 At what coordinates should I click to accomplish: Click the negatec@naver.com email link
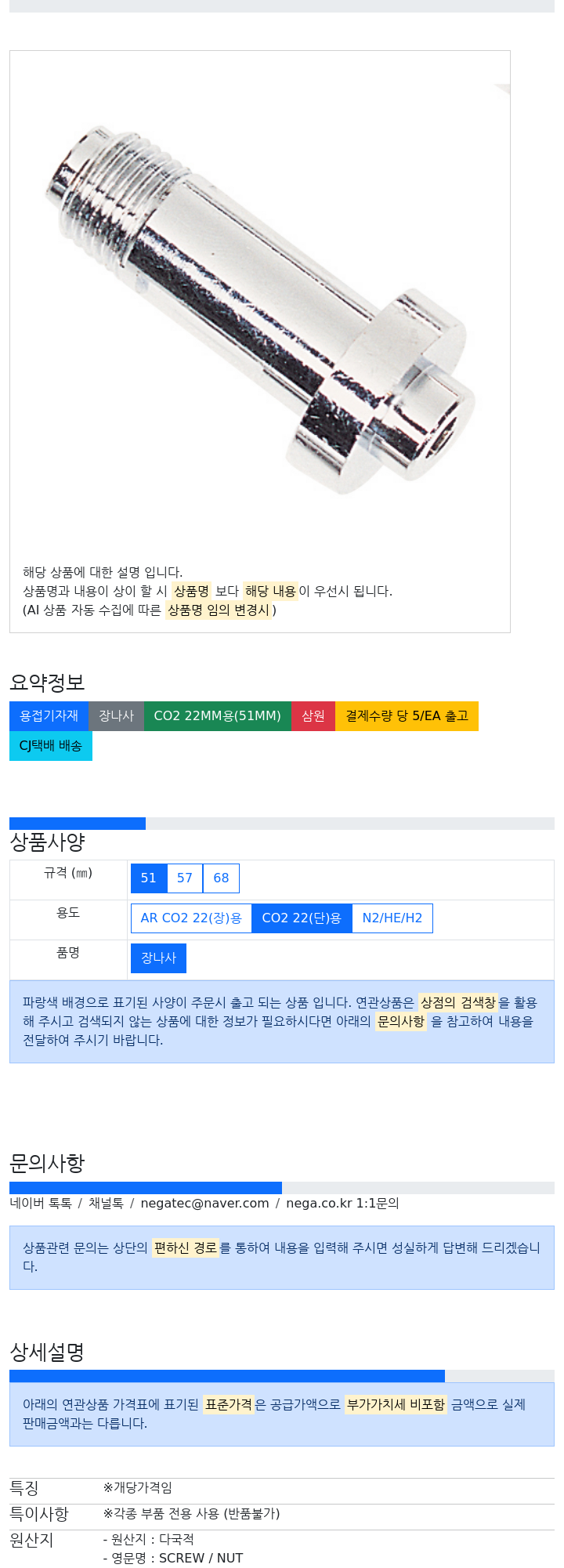(x=204, y=1204)
